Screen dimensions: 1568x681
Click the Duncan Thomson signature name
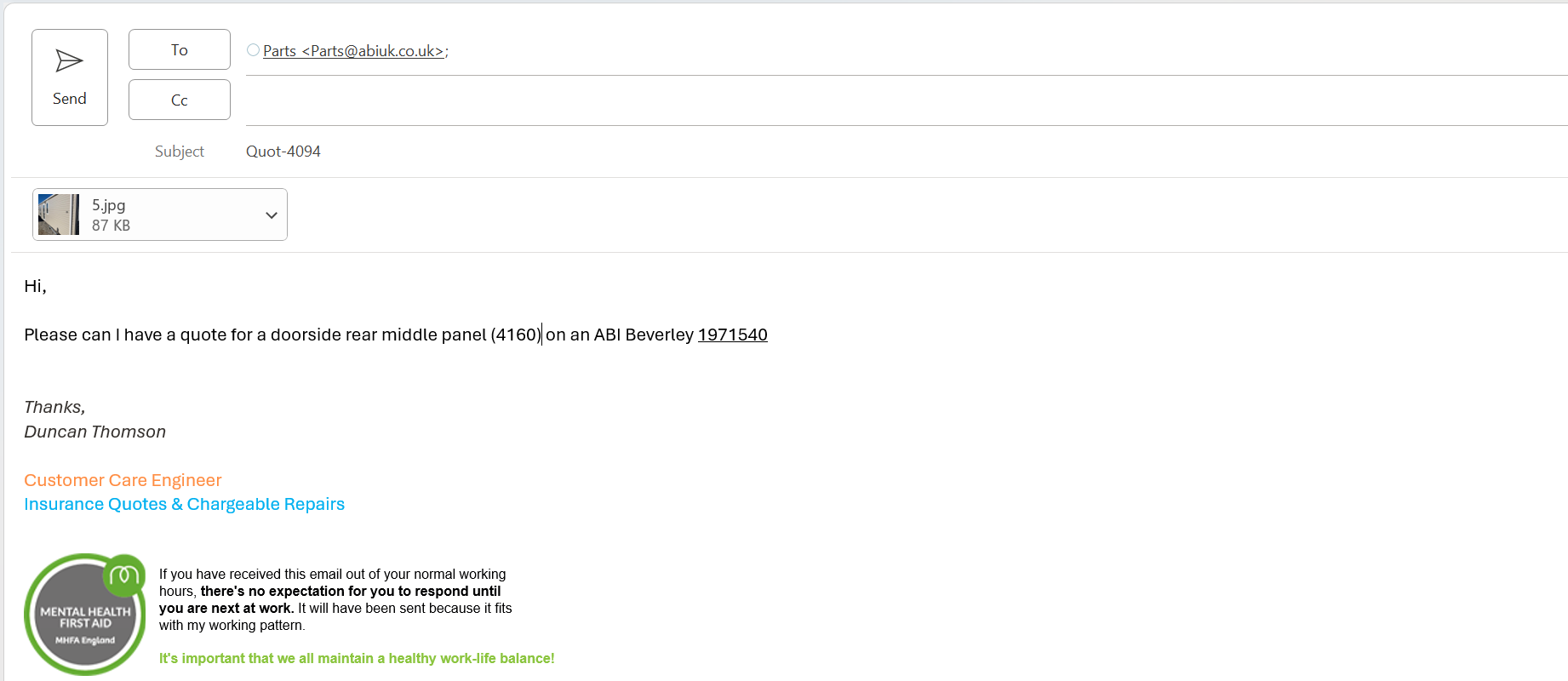94,432
